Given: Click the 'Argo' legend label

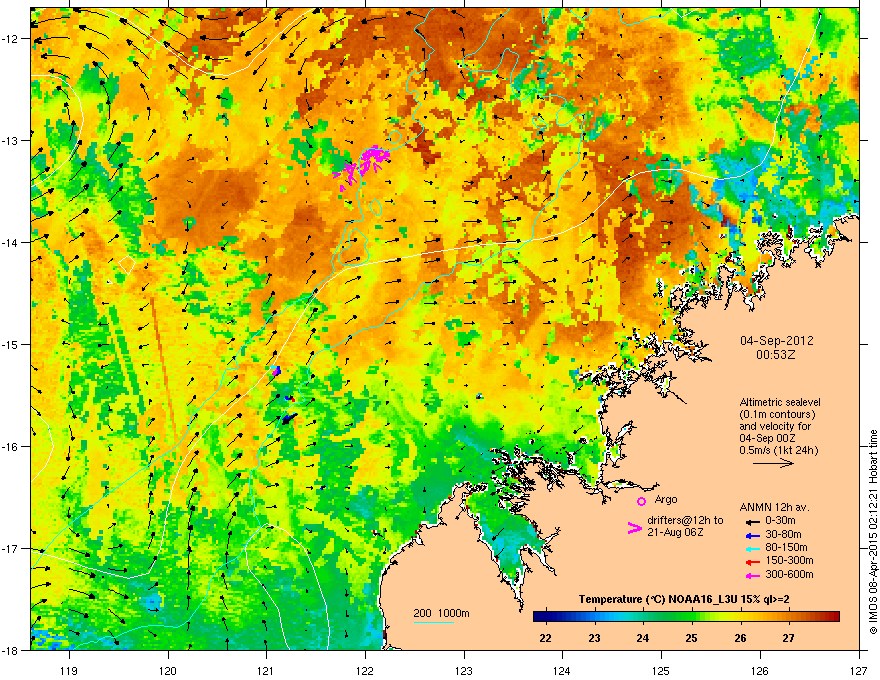Looking at the screenshot, I should (x=666, y=499).
